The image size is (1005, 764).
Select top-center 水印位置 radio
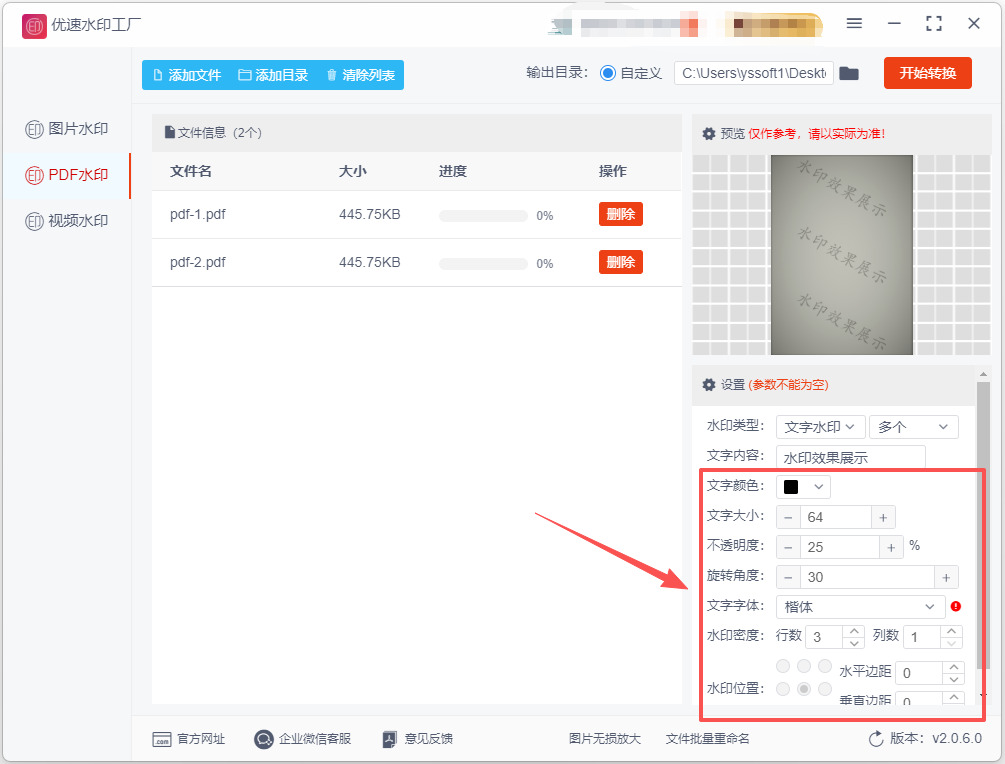coord(804,666)
